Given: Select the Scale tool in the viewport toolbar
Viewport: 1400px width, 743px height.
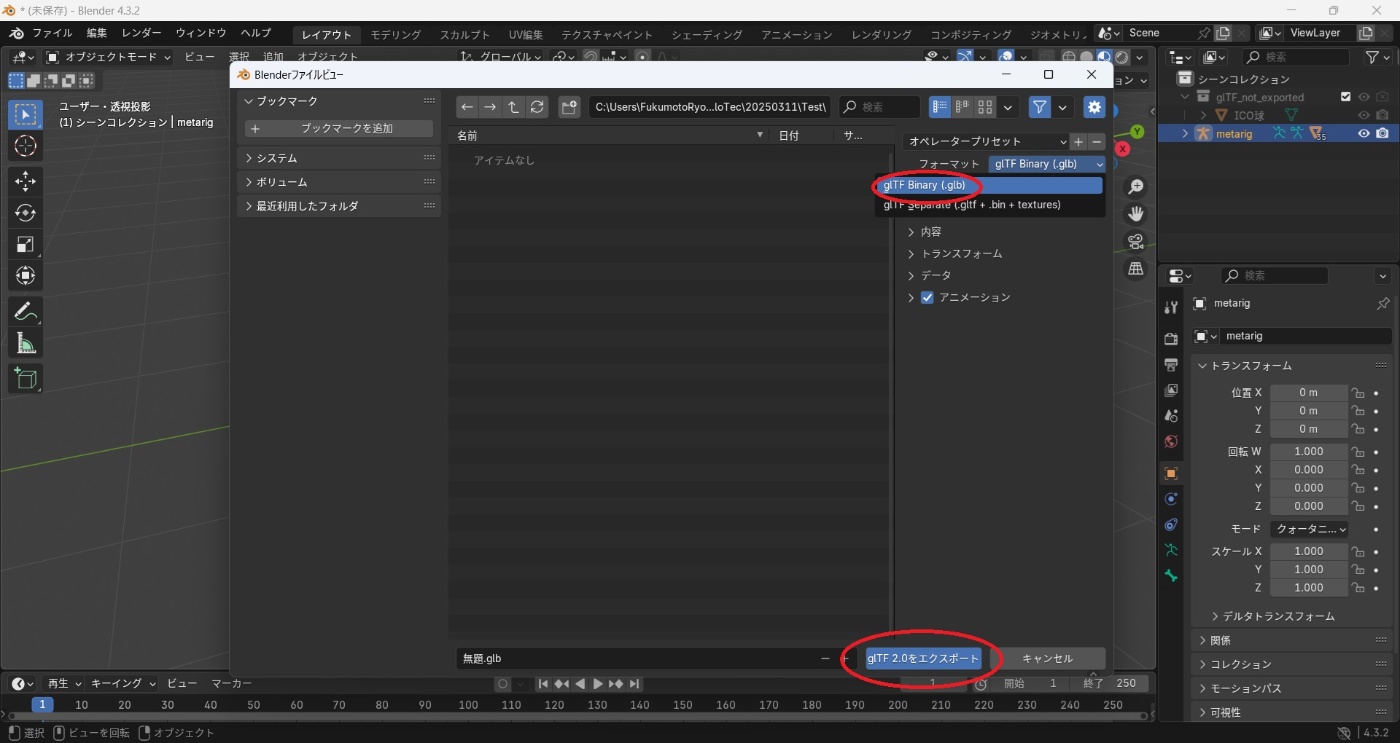Looking at the screenshot, I should click(x=26, y=245).
